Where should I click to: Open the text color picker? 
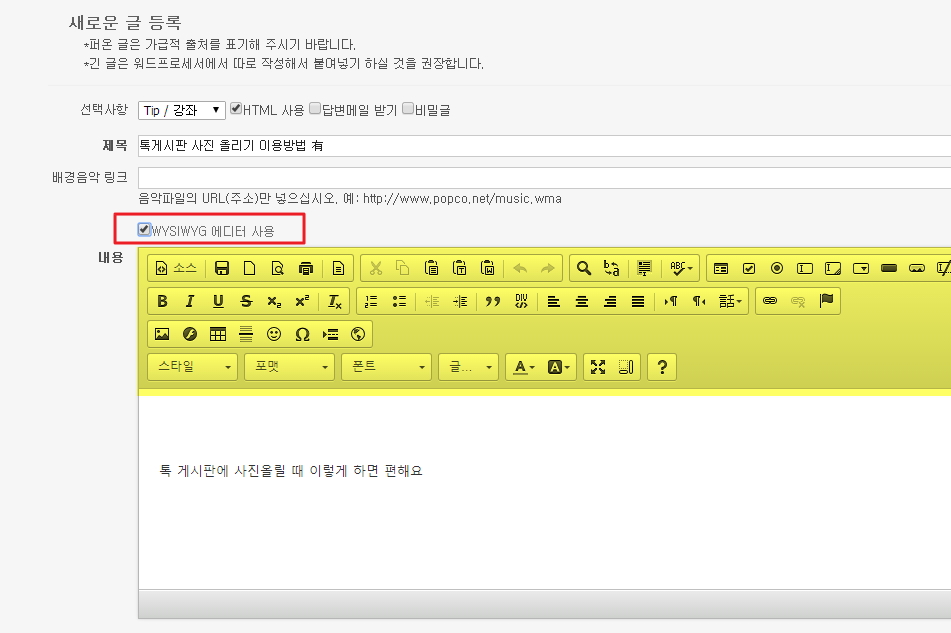click(x=524, y=367)
